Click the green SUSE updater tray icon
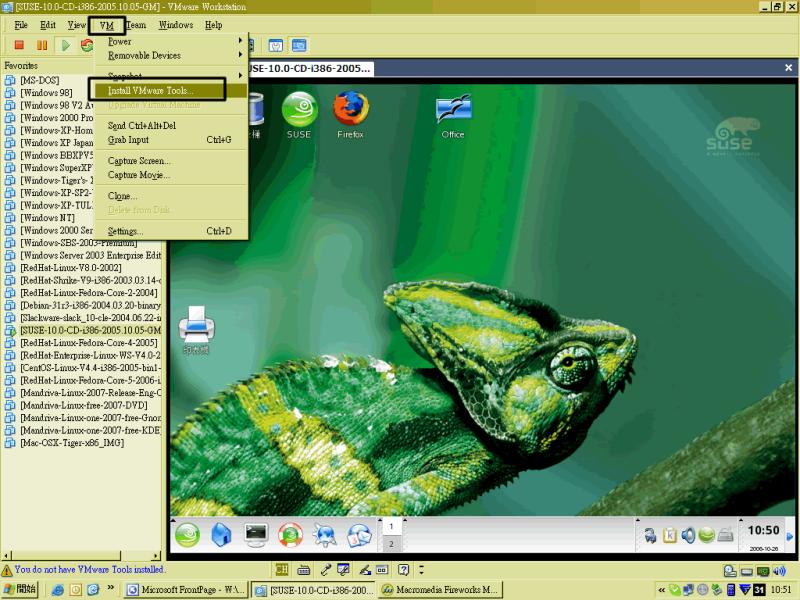This screenshot has height=600, width=800. click(x=706, y=535)
